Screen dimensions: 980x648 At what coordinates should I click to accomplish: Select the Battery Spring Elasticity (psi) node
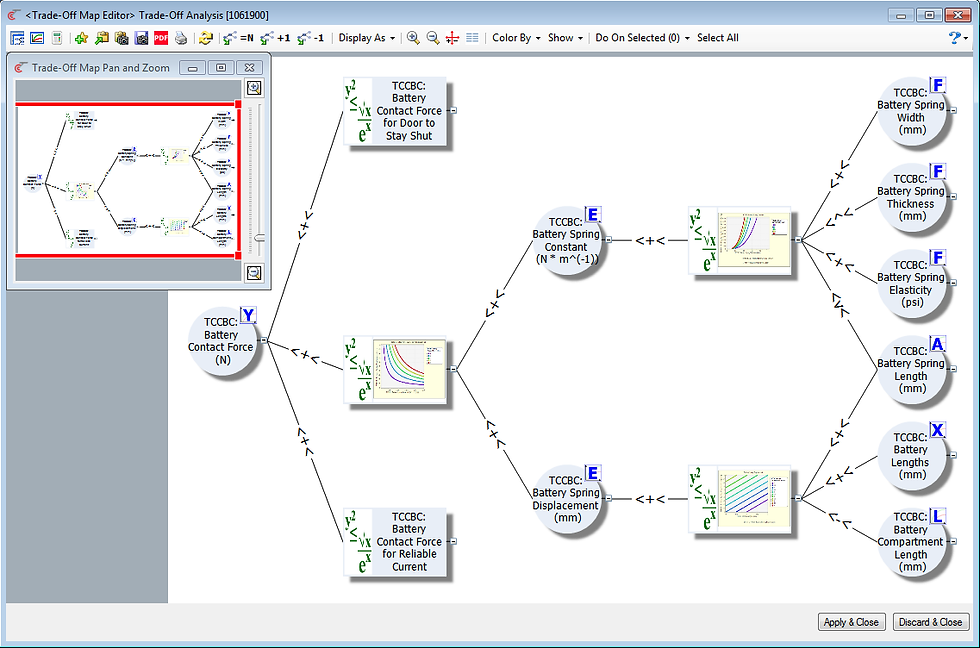click(x=911, y=284)
